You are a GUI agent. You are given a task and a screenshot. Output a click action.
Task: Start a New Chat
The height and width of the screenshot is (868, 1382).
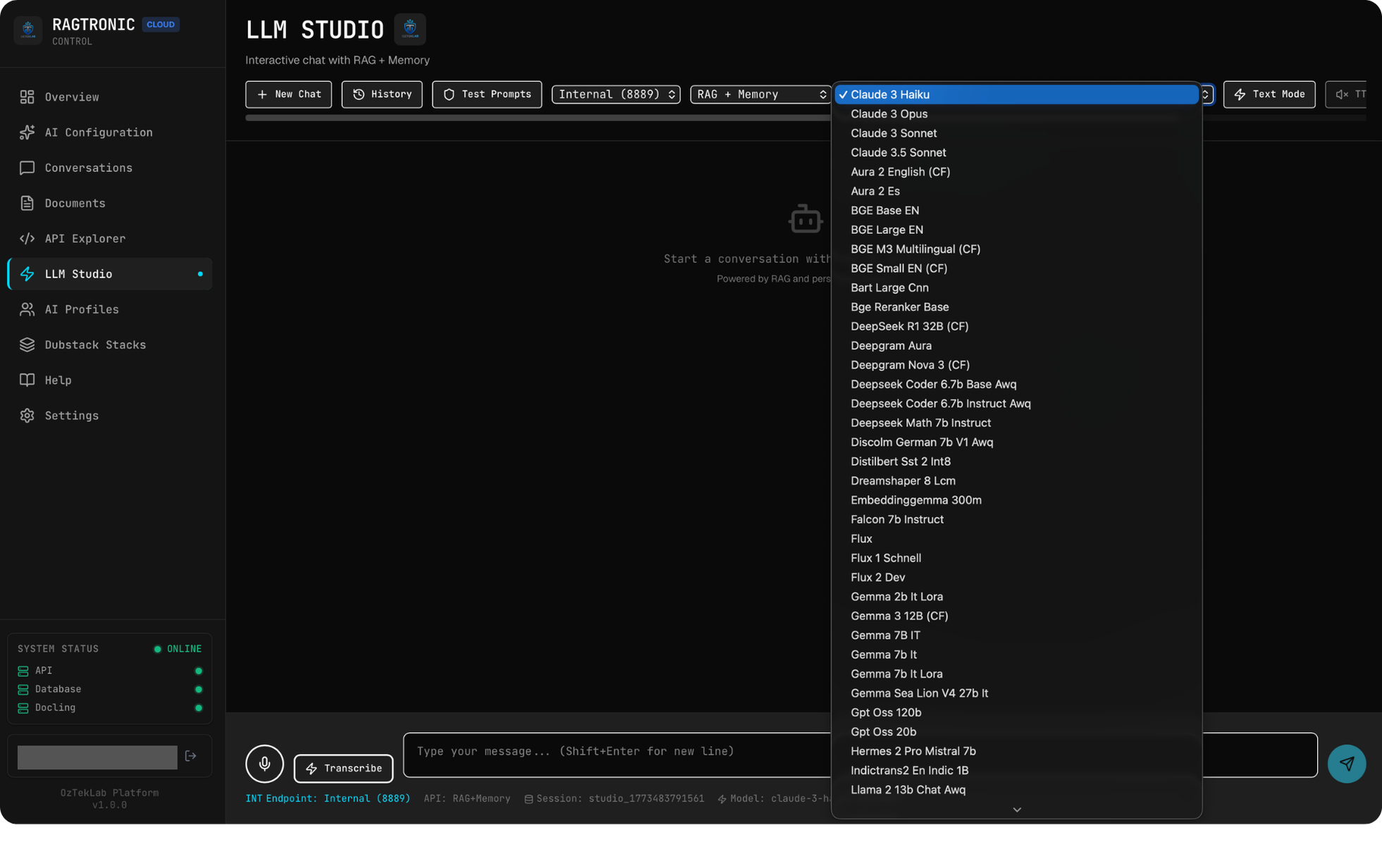[x=288, y=94]
